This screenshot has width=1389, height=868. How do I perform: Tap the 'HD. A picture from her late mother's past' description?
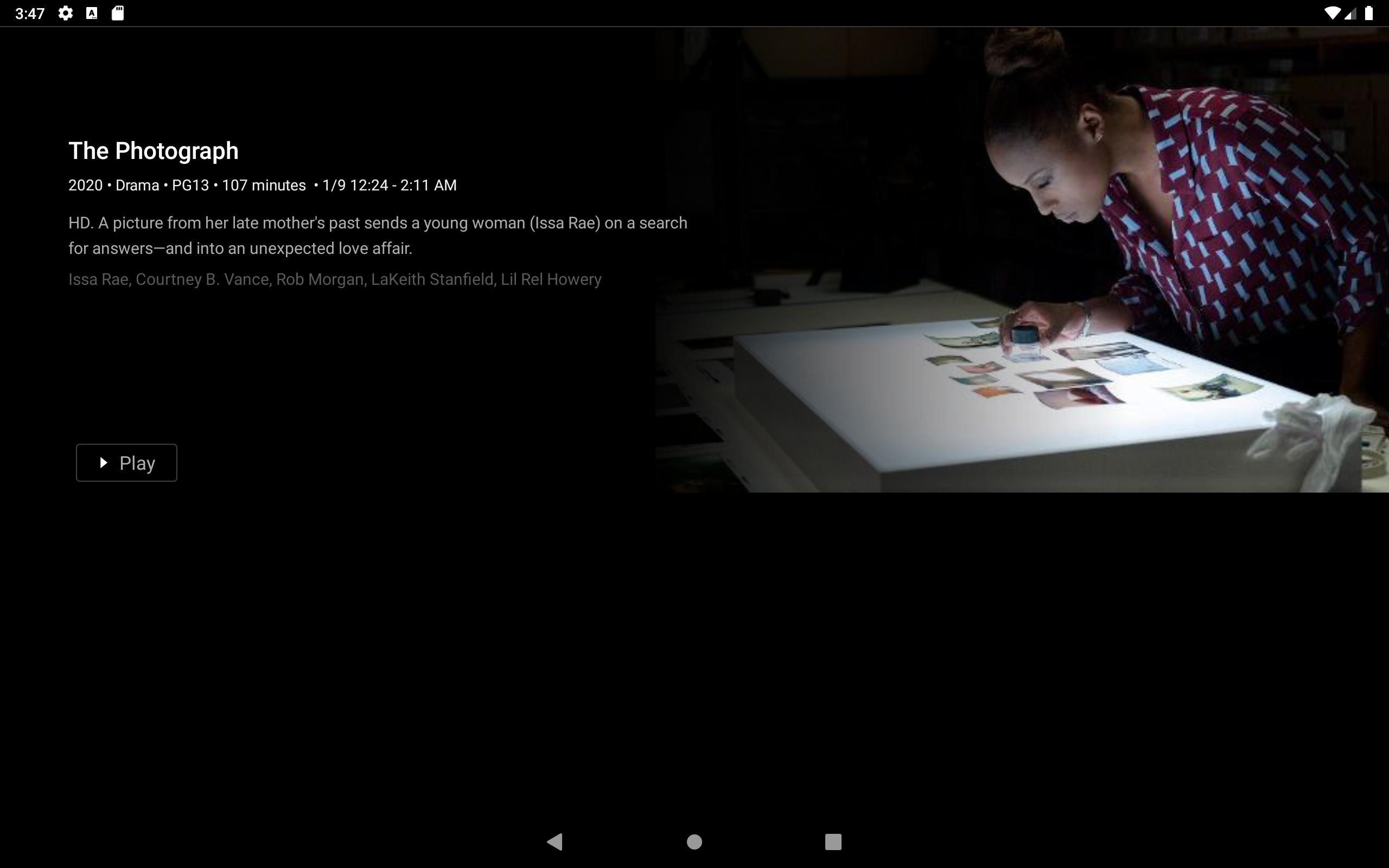378,235
